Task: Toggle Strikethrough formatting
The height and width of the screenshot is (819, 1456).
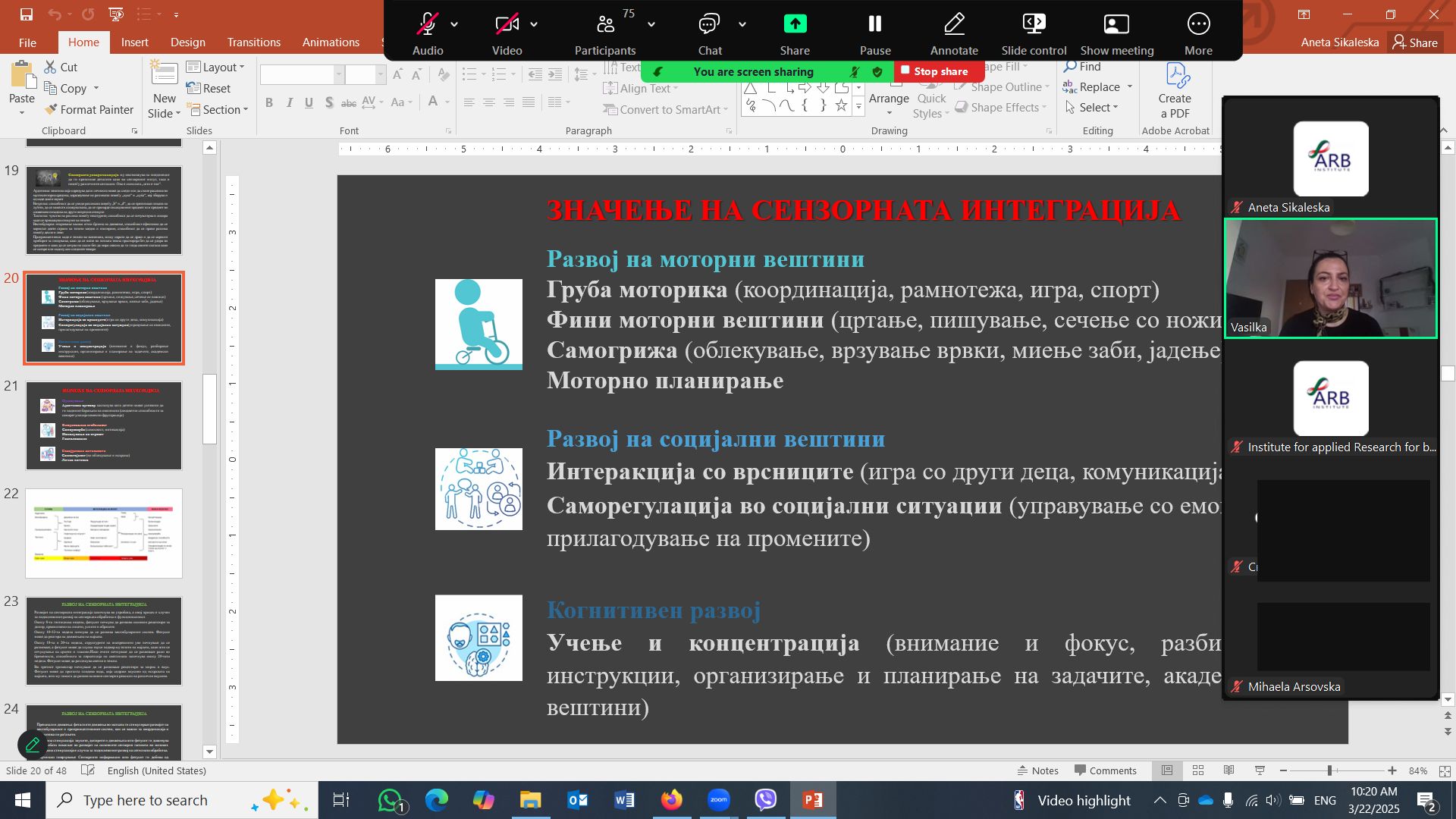Action: (x=349, y=102)
